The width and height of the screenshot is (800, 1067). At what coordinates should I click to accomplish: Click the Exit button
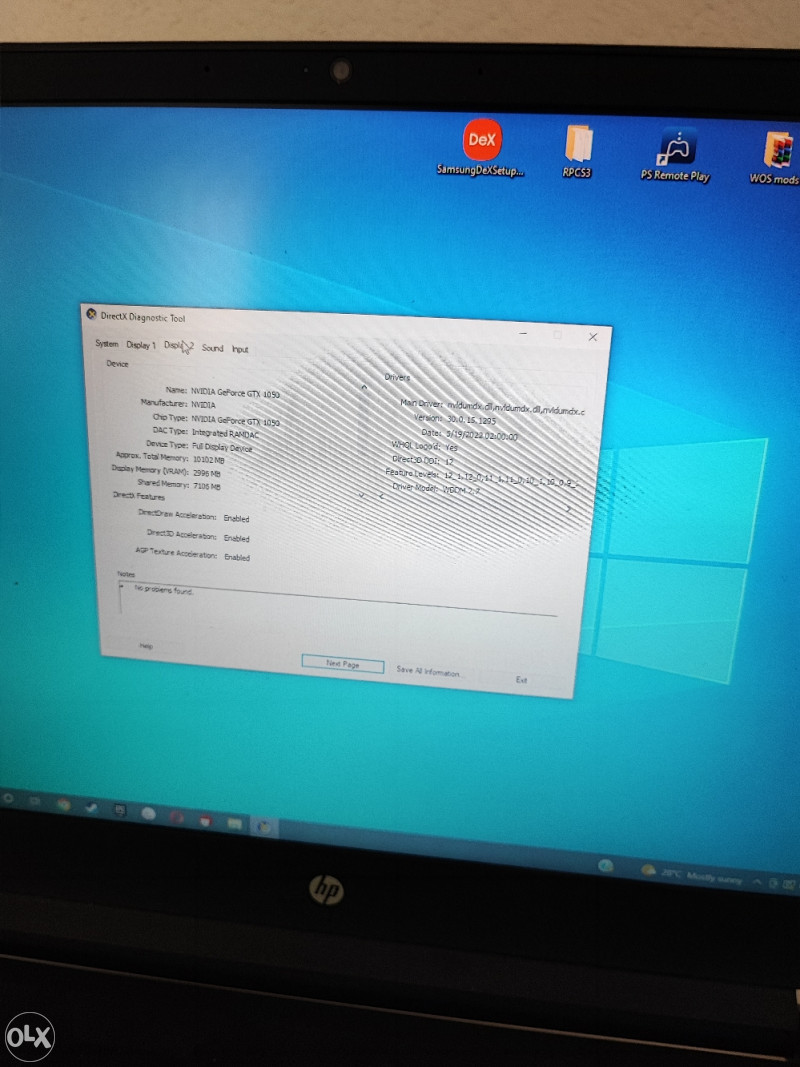pos(521,679)
